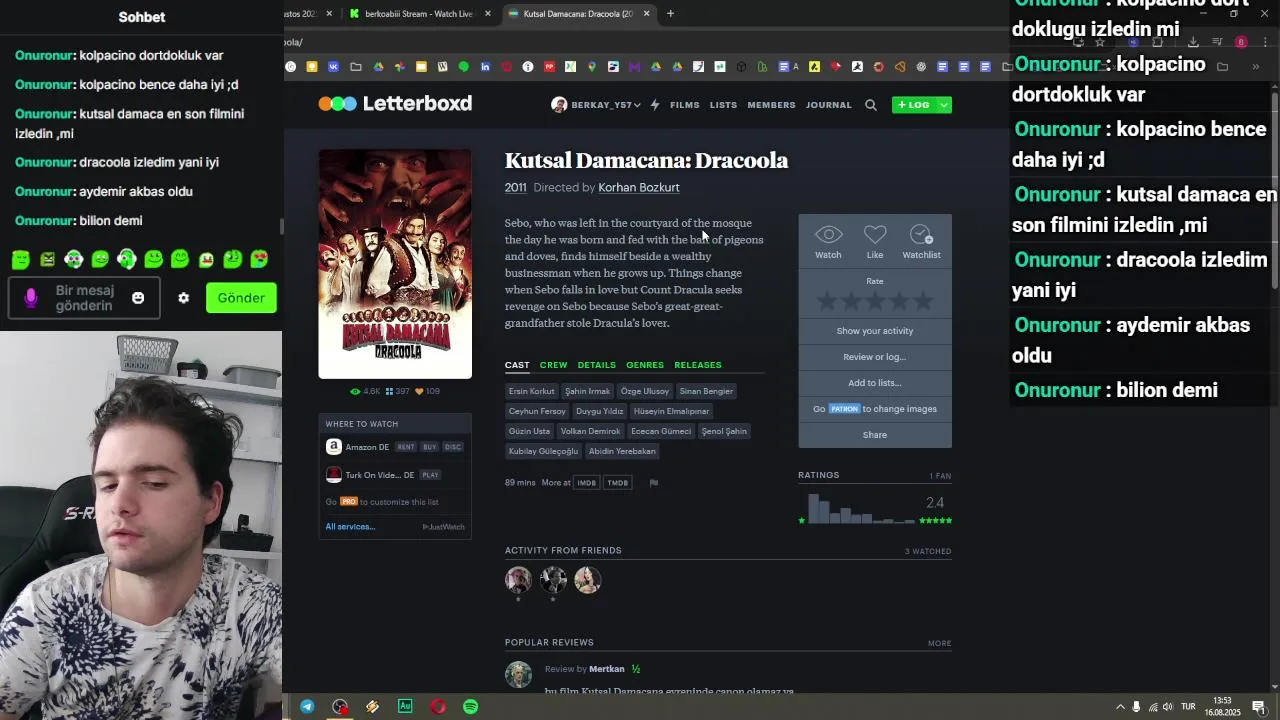Open the Letterboxd search magnifier
1280x720 pixels.
[871, 105]
